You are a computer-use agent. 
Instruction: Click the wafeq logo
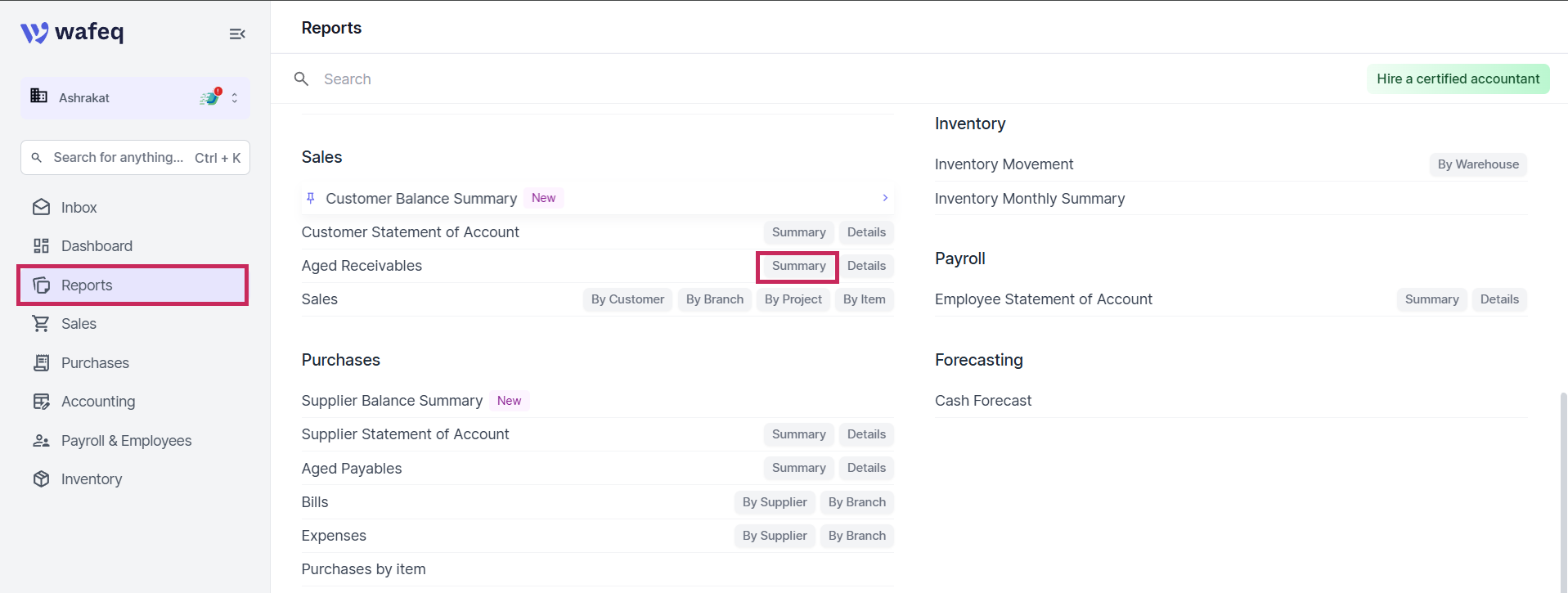point(72,33)
